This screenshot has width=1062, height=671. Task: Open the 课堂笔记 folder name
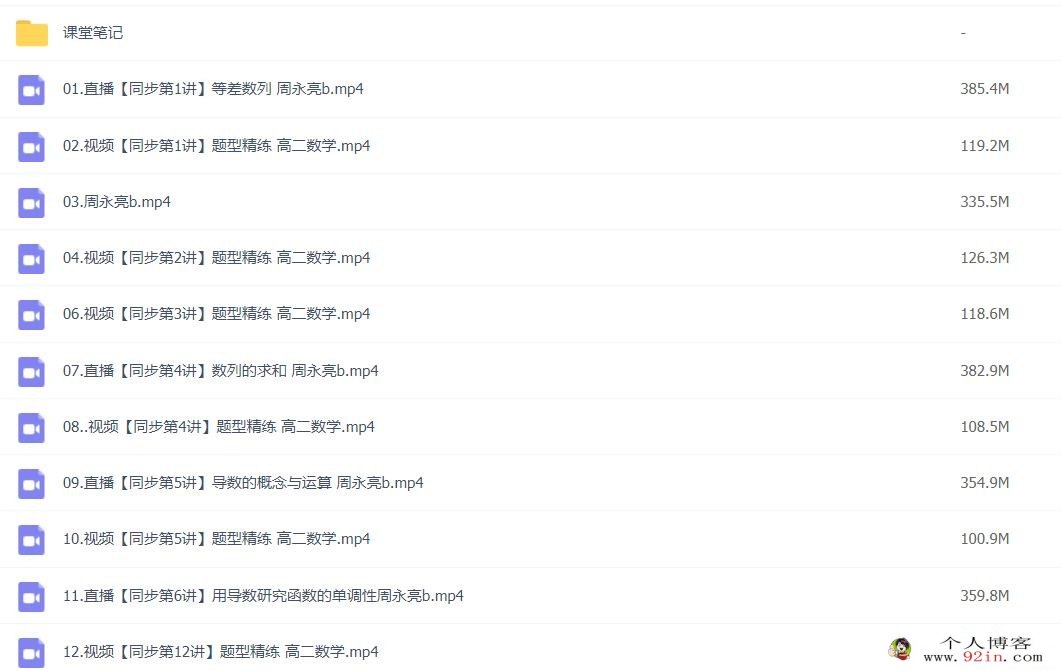click(x=93, y=33)
